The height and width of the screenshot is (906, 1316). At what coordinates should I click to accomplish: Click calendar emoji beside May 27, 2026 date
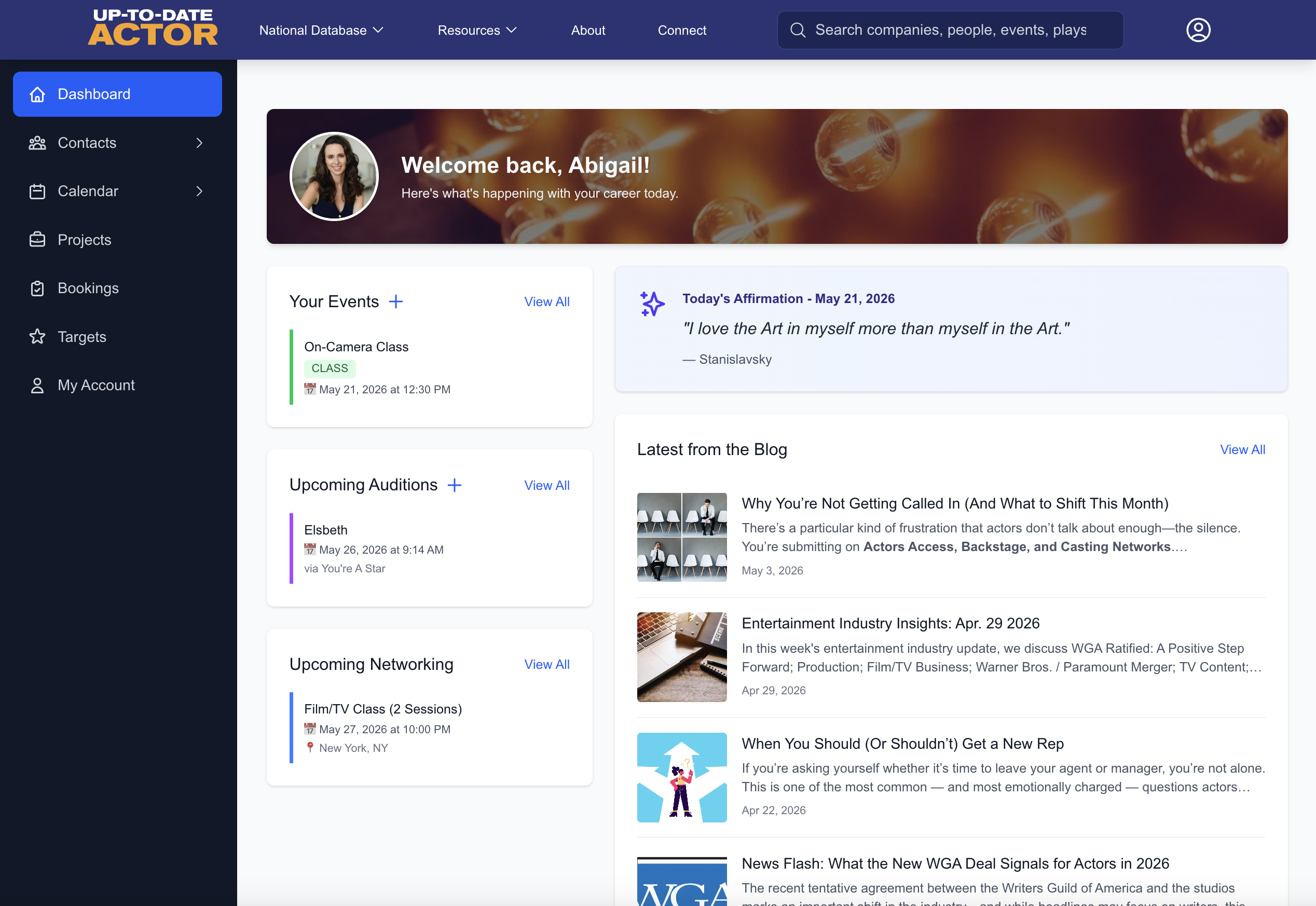309,729
